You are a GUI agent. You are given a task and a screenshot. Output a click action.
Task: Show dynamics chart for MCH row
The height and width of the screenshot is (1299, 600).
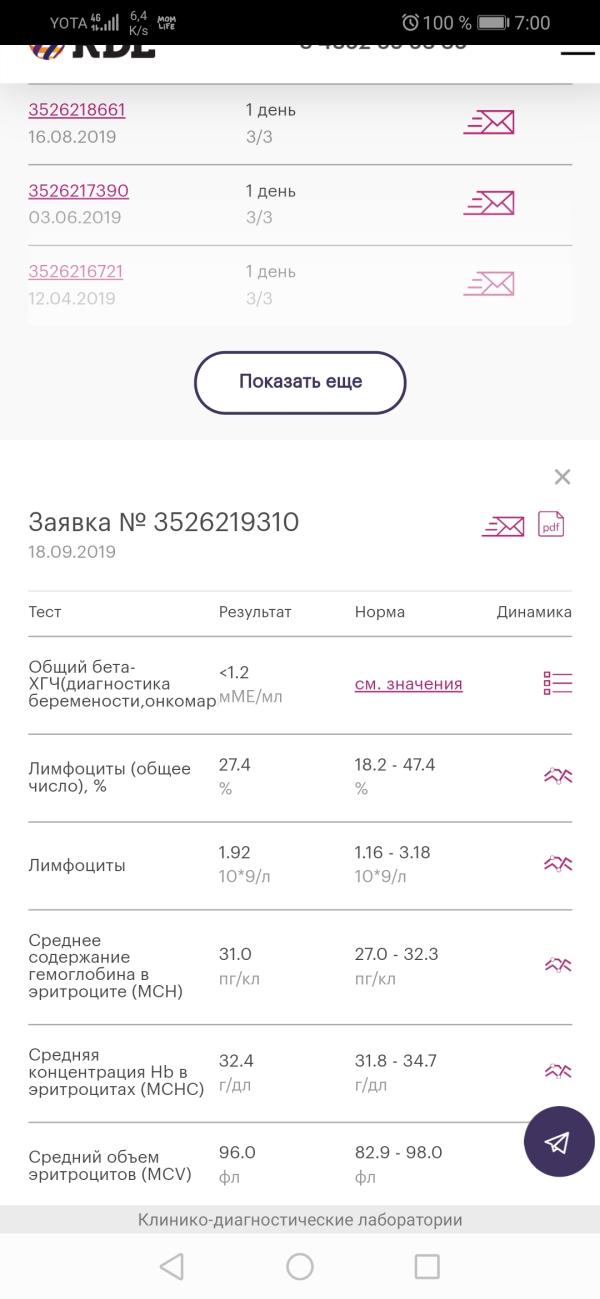pyautogui.click(x=558, y=965)
